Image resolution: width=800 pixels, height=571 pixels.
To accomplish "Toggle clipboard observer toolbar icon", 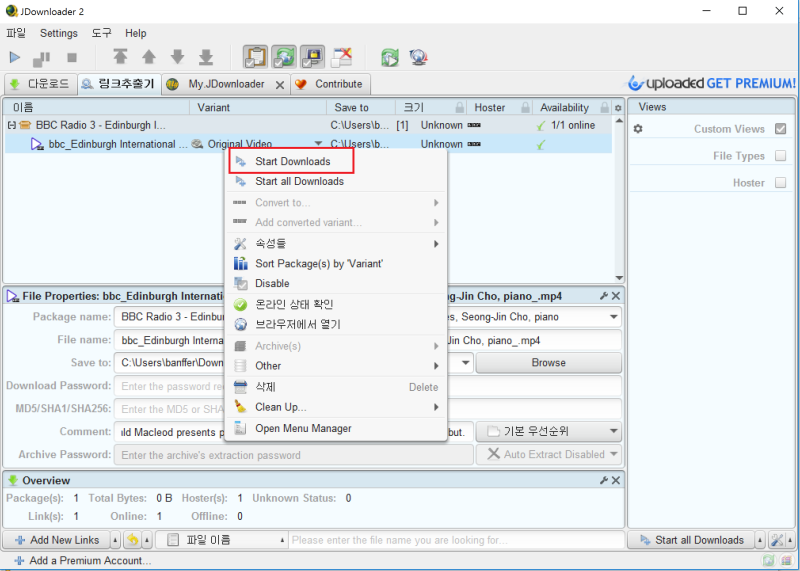I will point(255,57).
